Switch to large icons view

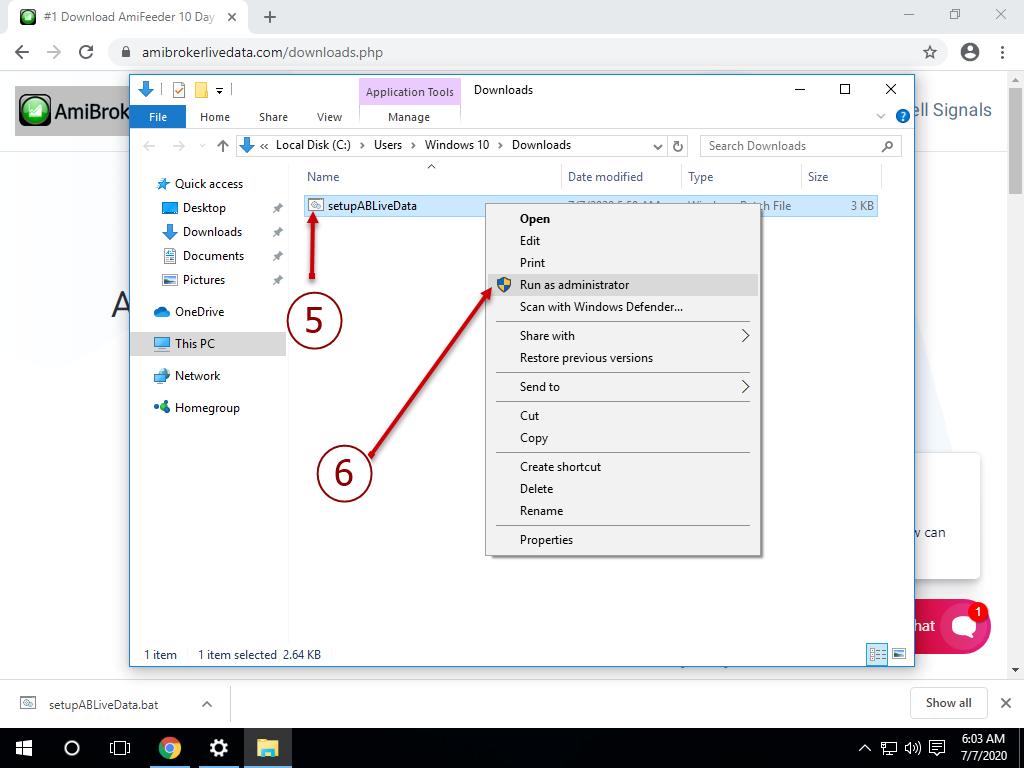click(899, 654)
